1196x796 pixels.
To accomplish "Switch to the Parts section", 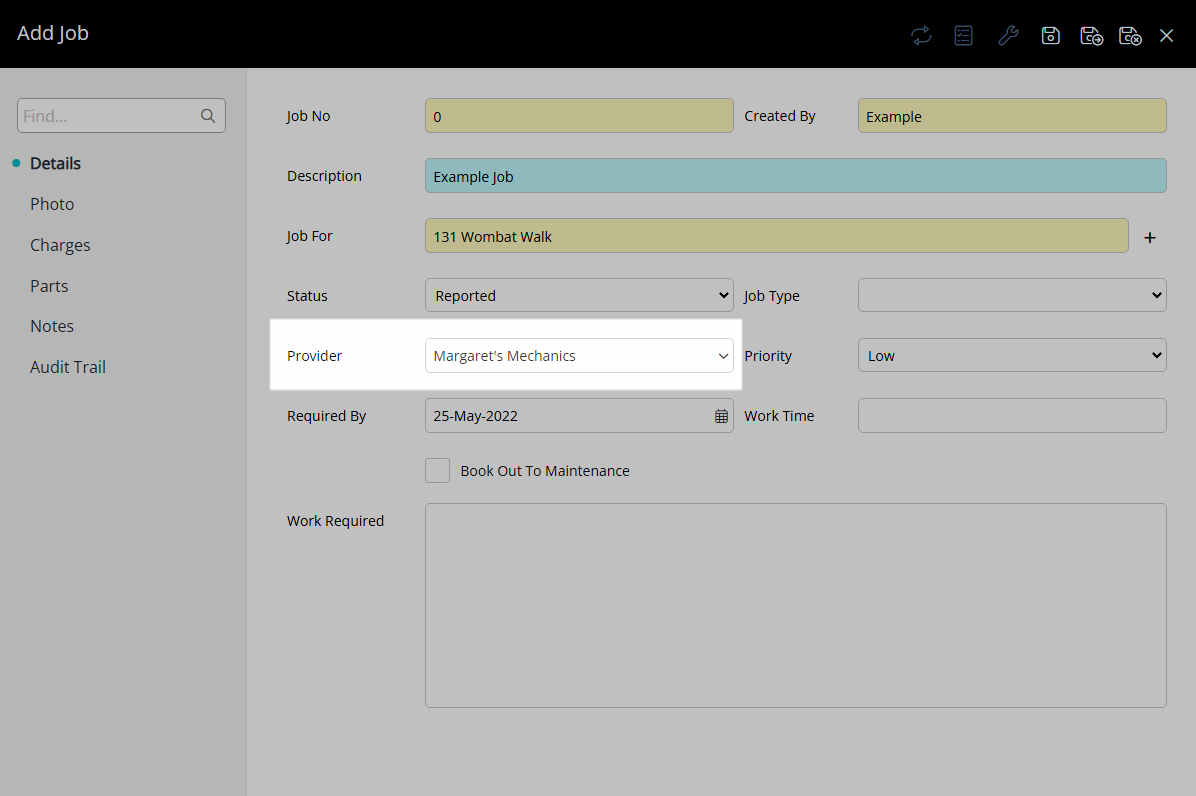I will coord(49,286).
